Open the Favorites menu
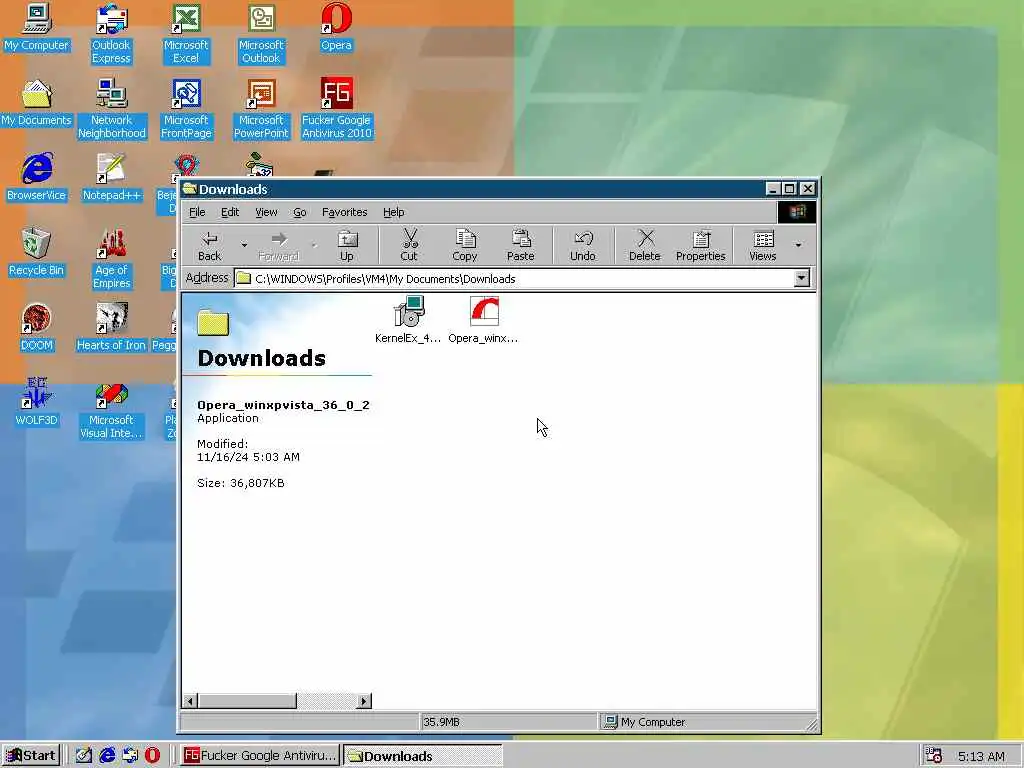The width and height of the screenshot is (1024, 768). point(344,212)
